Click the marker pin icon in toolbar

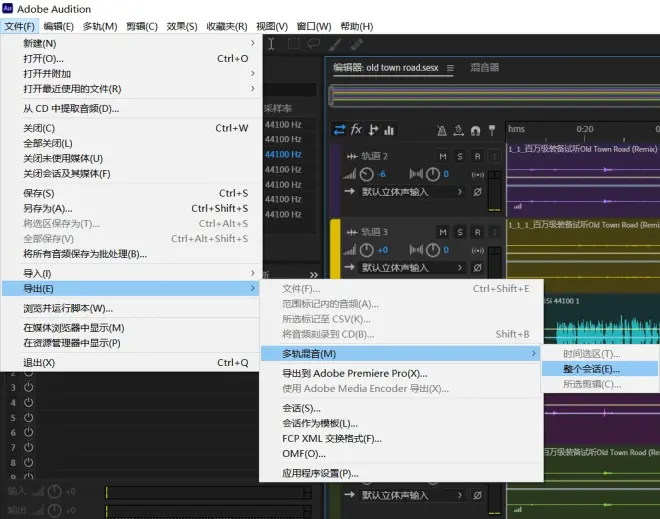[492, 130]
